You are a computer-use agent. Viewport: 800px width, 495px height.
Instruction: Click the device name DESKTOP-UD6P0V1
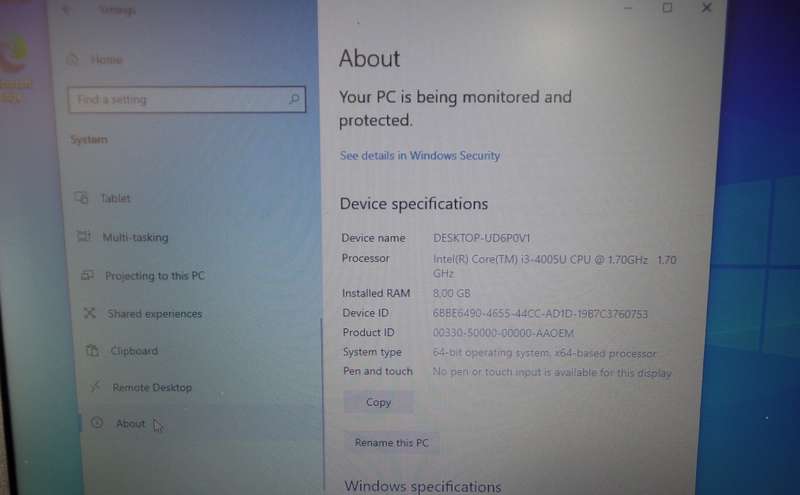[x=482, y=238]
